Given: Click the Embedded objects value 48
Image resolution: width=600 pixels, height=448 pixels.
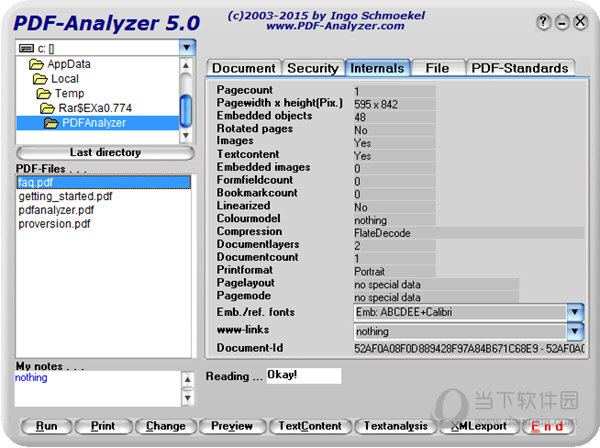Looking at the screenshot, I should pyautogui.click(x=395, y=117).
